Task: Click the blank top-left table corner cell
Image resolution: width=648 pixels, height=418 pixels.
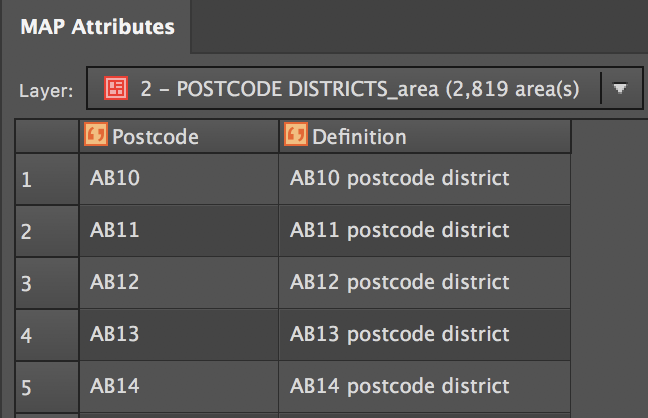Action: coord(47,136)
